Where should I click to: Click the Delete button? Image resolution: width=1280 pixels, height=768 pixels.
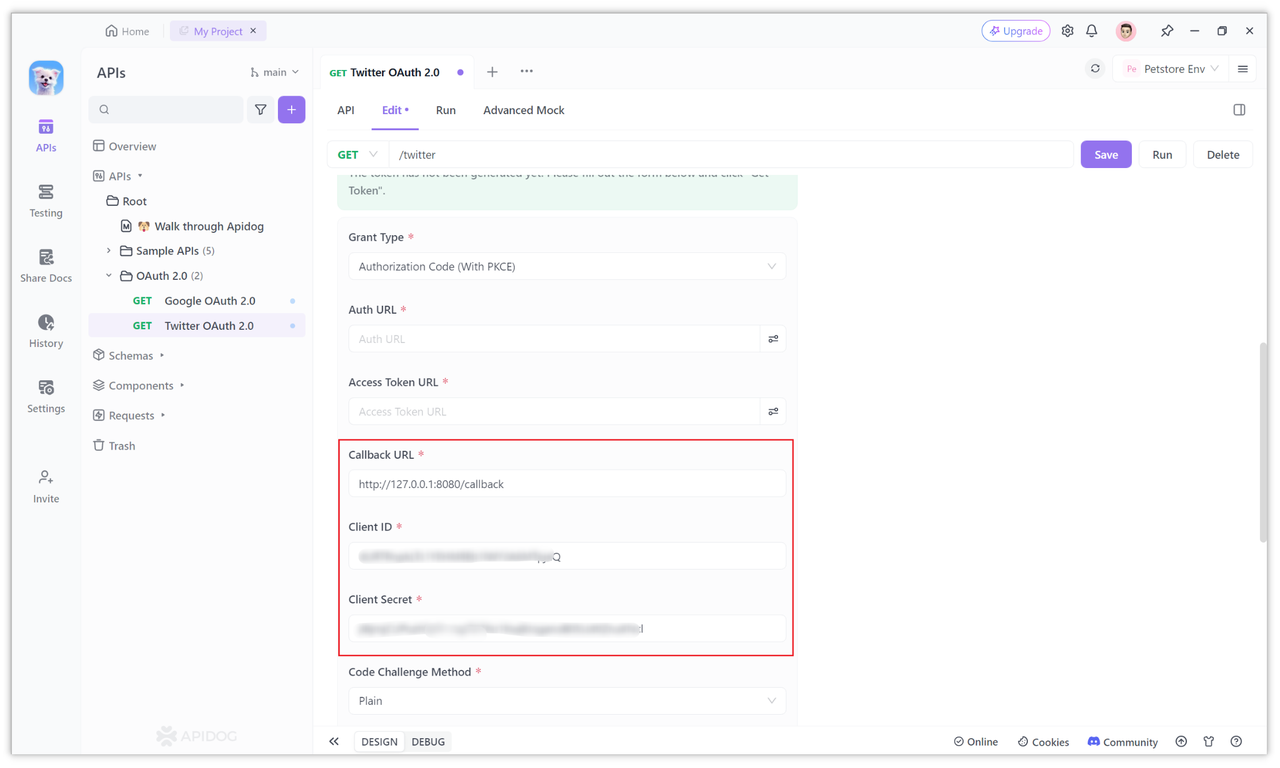(x=1223, y=155)
